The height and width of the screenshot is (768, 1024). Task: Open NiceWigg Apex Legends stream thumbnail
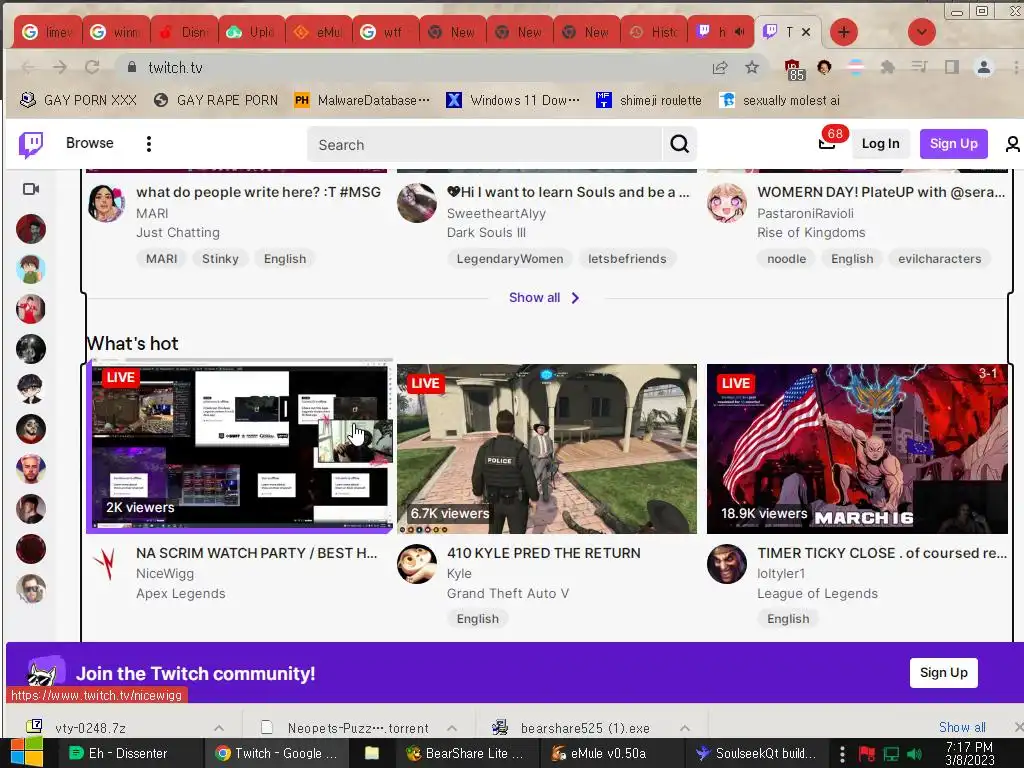(x=240, y=447)
